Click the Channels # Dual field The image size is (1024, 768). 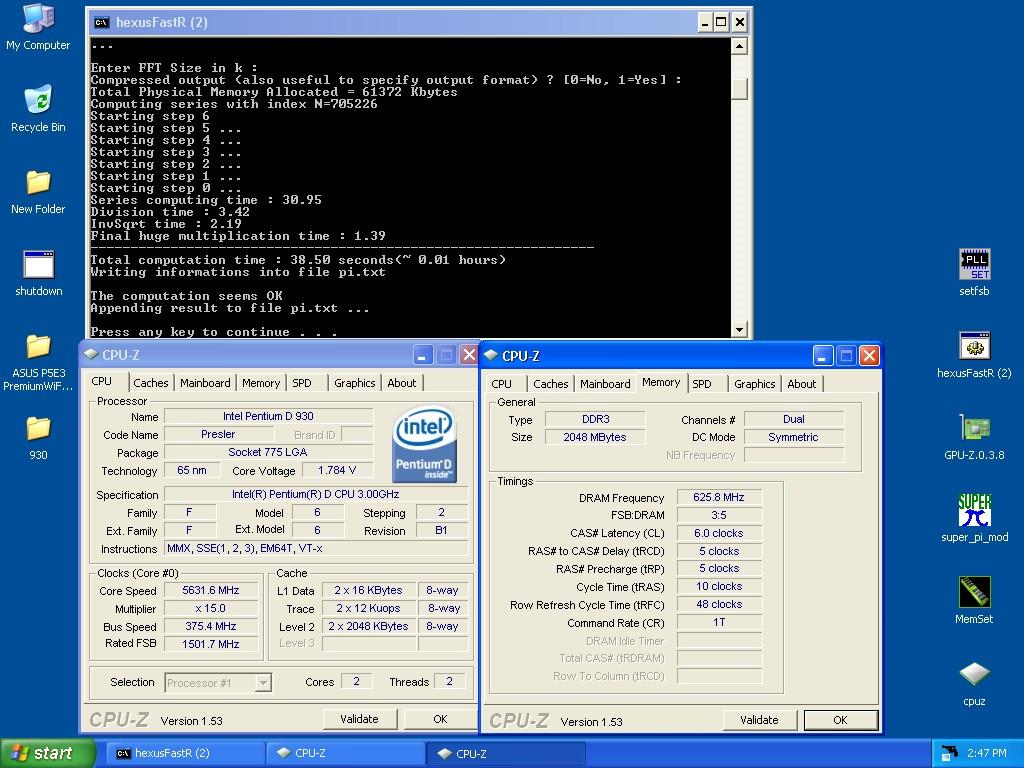793,419
